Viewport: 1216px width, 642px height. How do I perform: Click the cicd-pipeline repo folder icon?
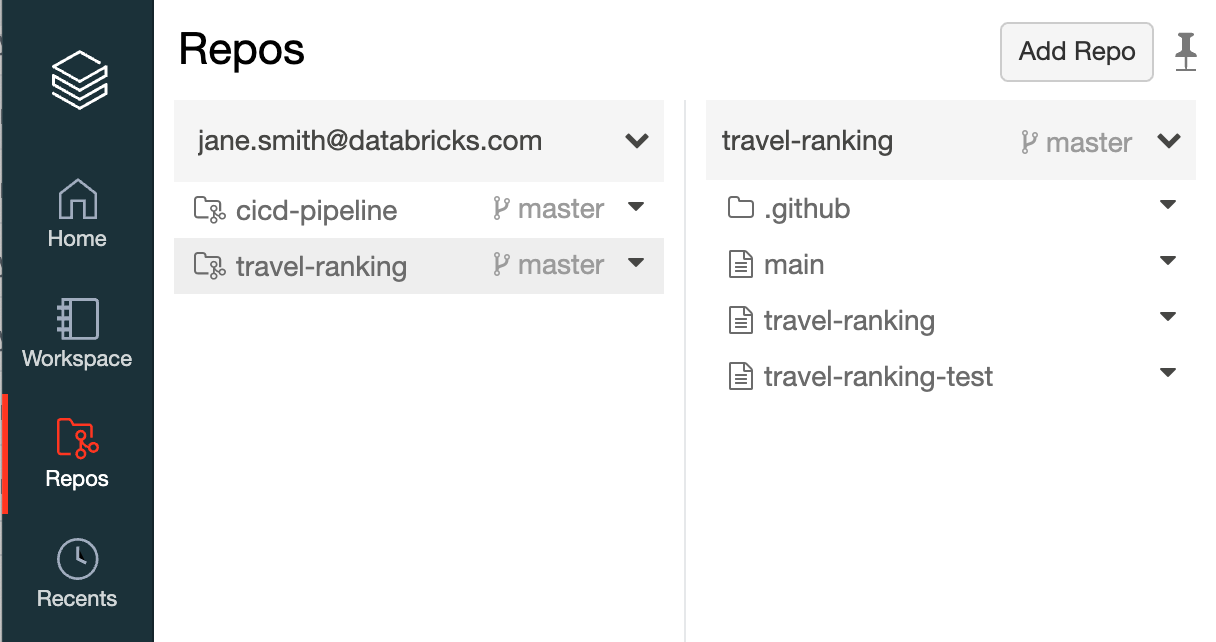coord(209,210)
